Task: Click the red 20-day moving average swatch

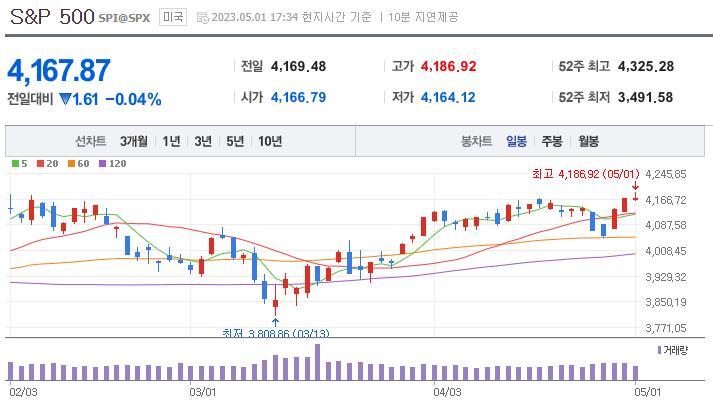Action: (x=40, y=164)
